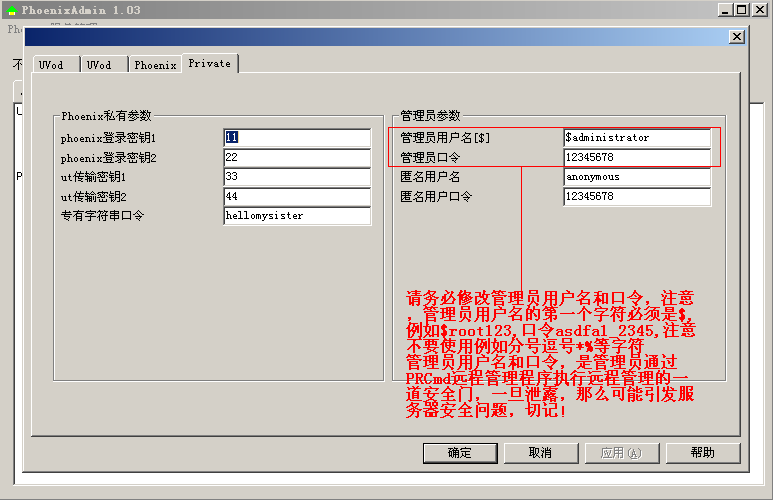Image resolution: width=773 pixels, height=500 pixels.
Task: Click the Phoenix私有参数 group label
Action: click(106, 116)
